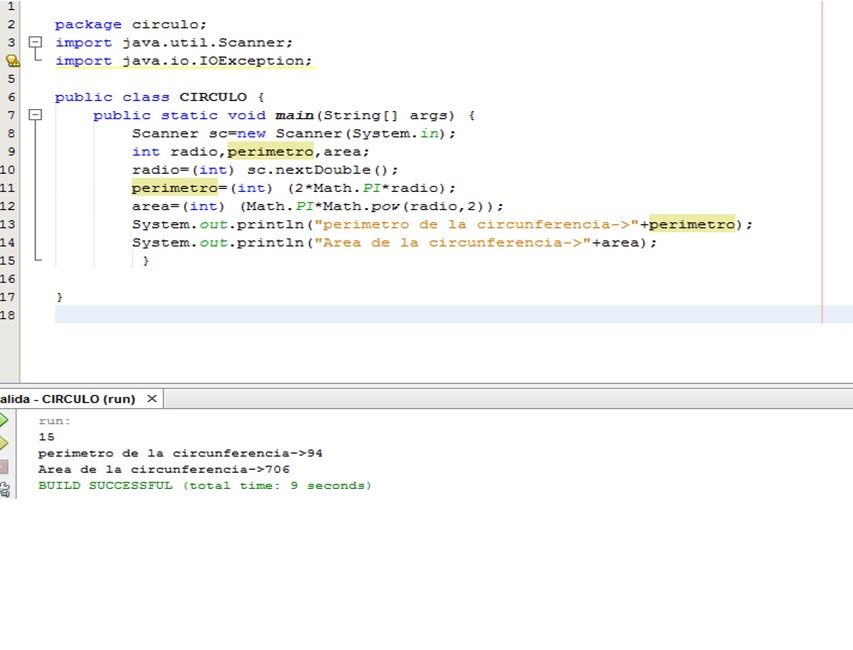Viewport: 853px width, 650px height.
Task: Select highlighted perimetro variable on line 9
Action: 270,151
